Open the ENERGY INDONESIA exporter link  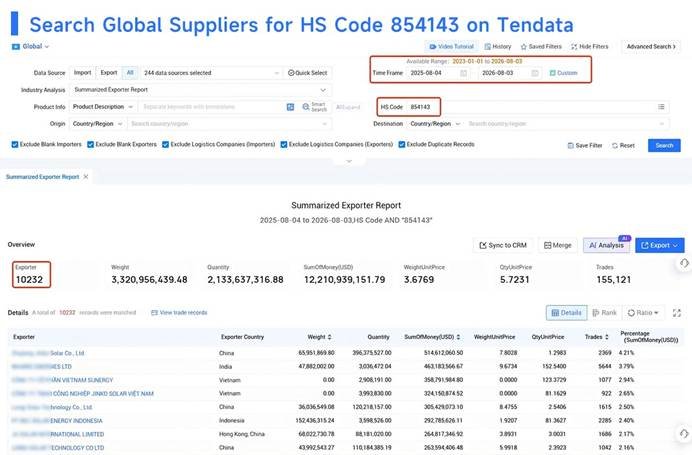point(57,421)
